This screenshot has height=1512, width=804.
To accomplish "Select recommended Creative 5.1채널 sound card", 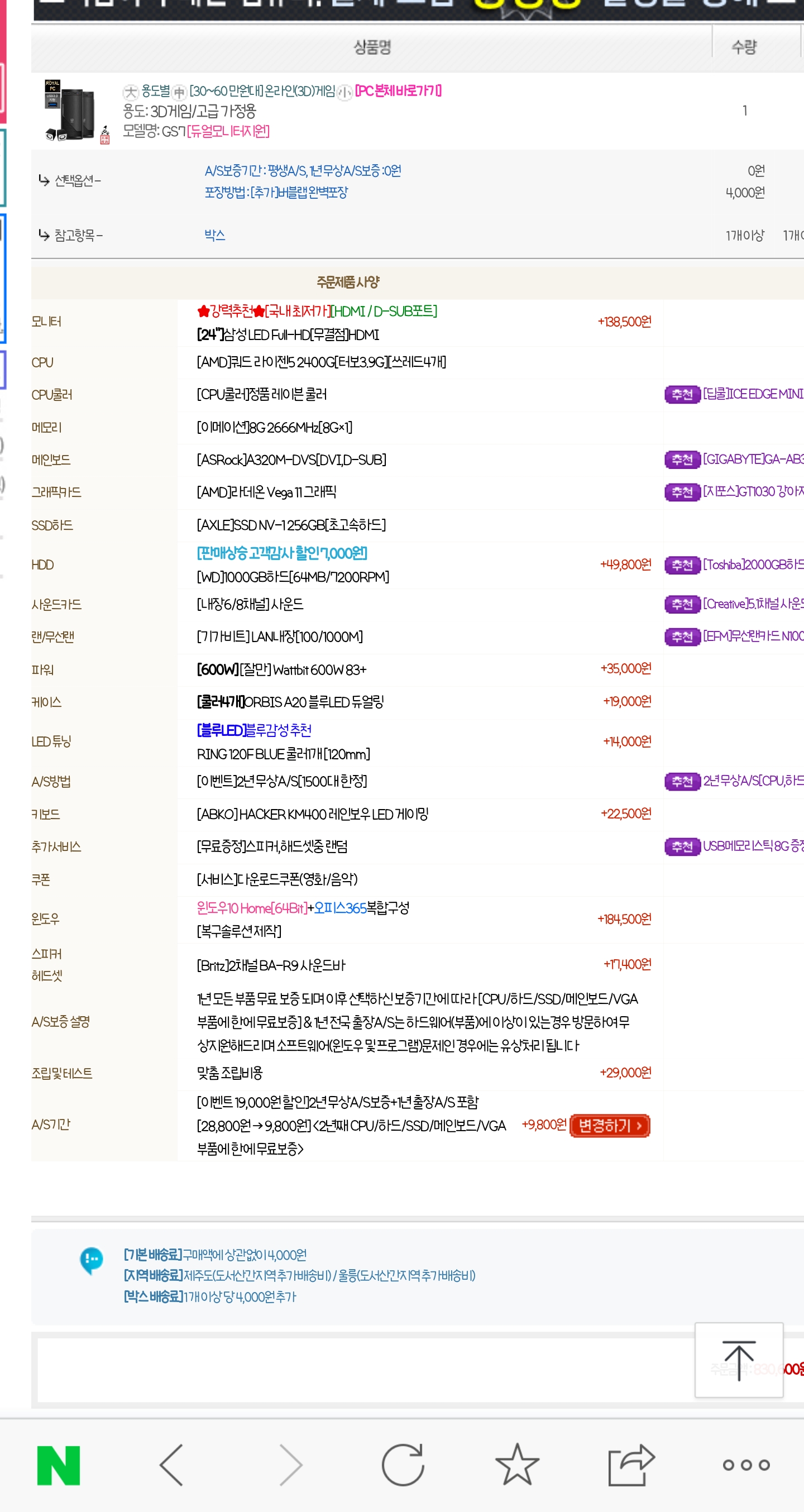I will (753, 604).
